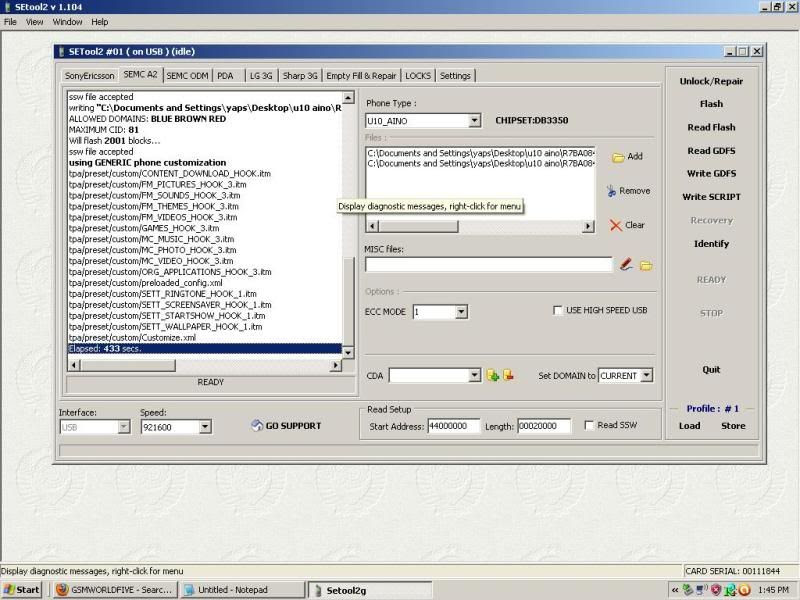Open the LG 3G tab
The height and width of the screenshot is (600, 800).
click(261, 76)
